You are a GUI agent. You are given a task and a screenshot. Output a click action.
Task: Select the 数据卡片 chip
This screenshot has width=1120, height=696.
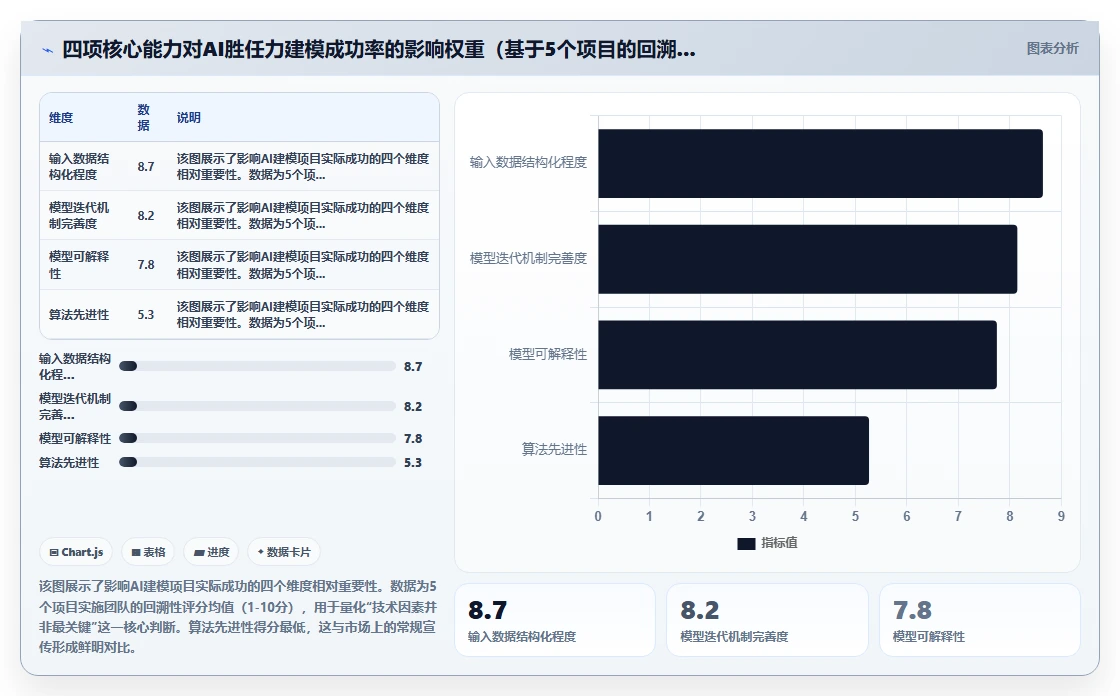click(x=284, y=552)
